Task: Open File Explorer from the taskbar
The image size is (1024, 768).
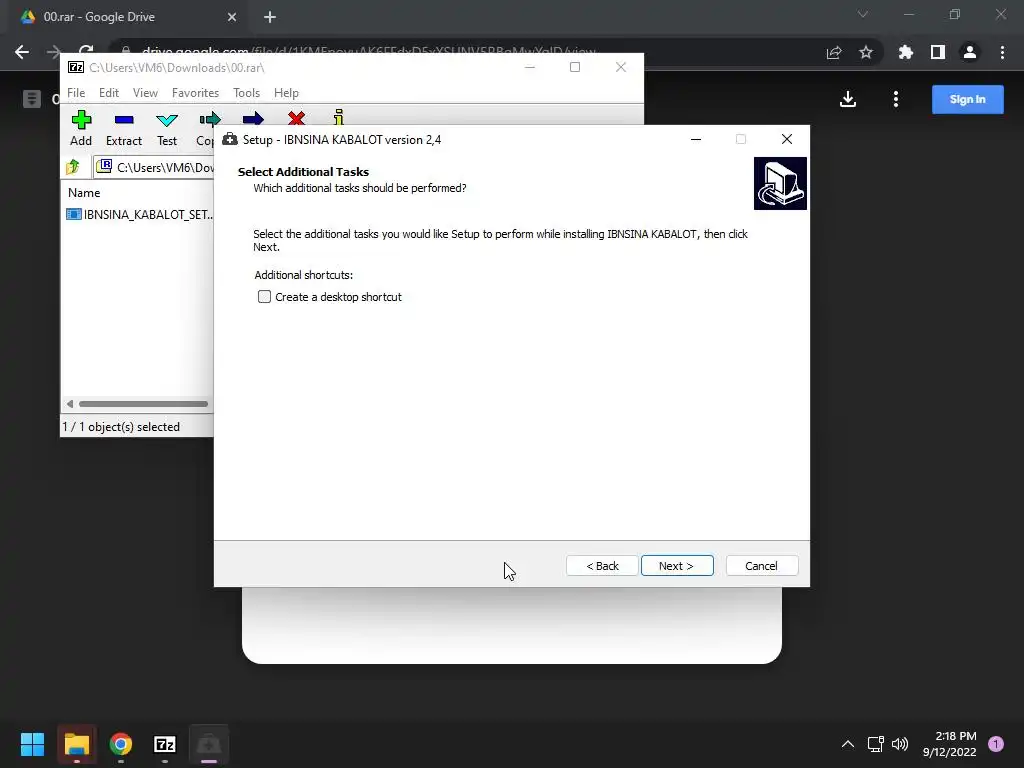Action: click(76, 744)
